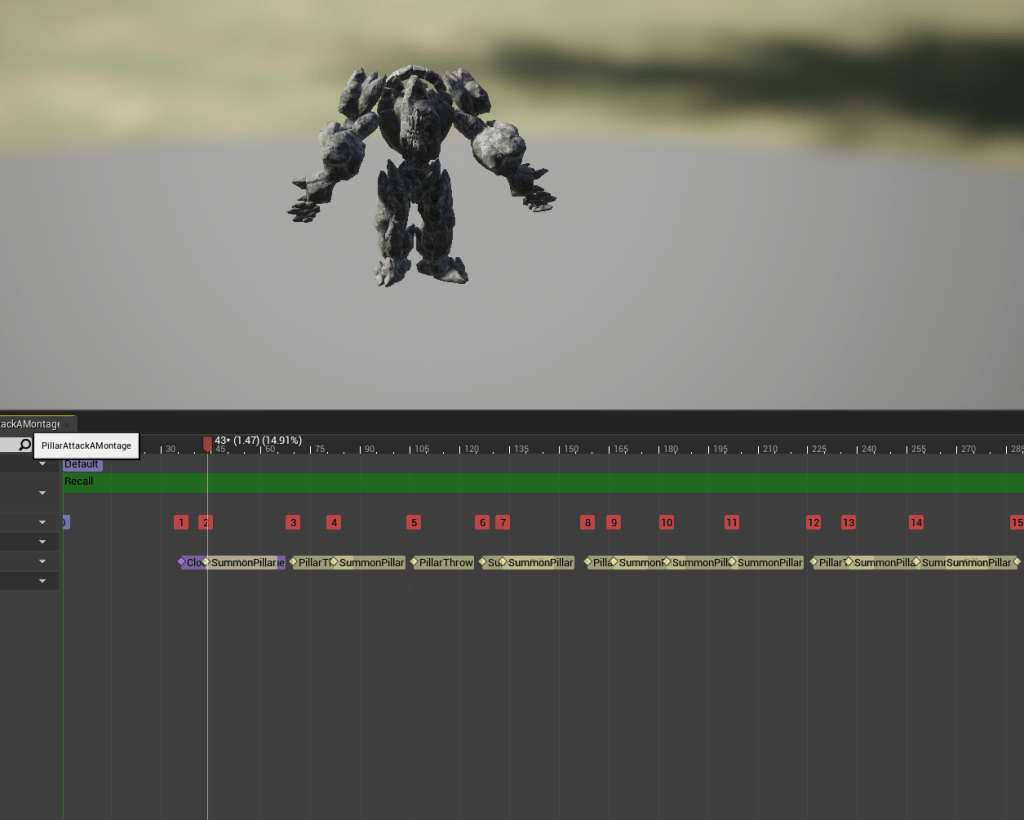
Task: Click red marker number 3
Action: (x=292, y=522)
